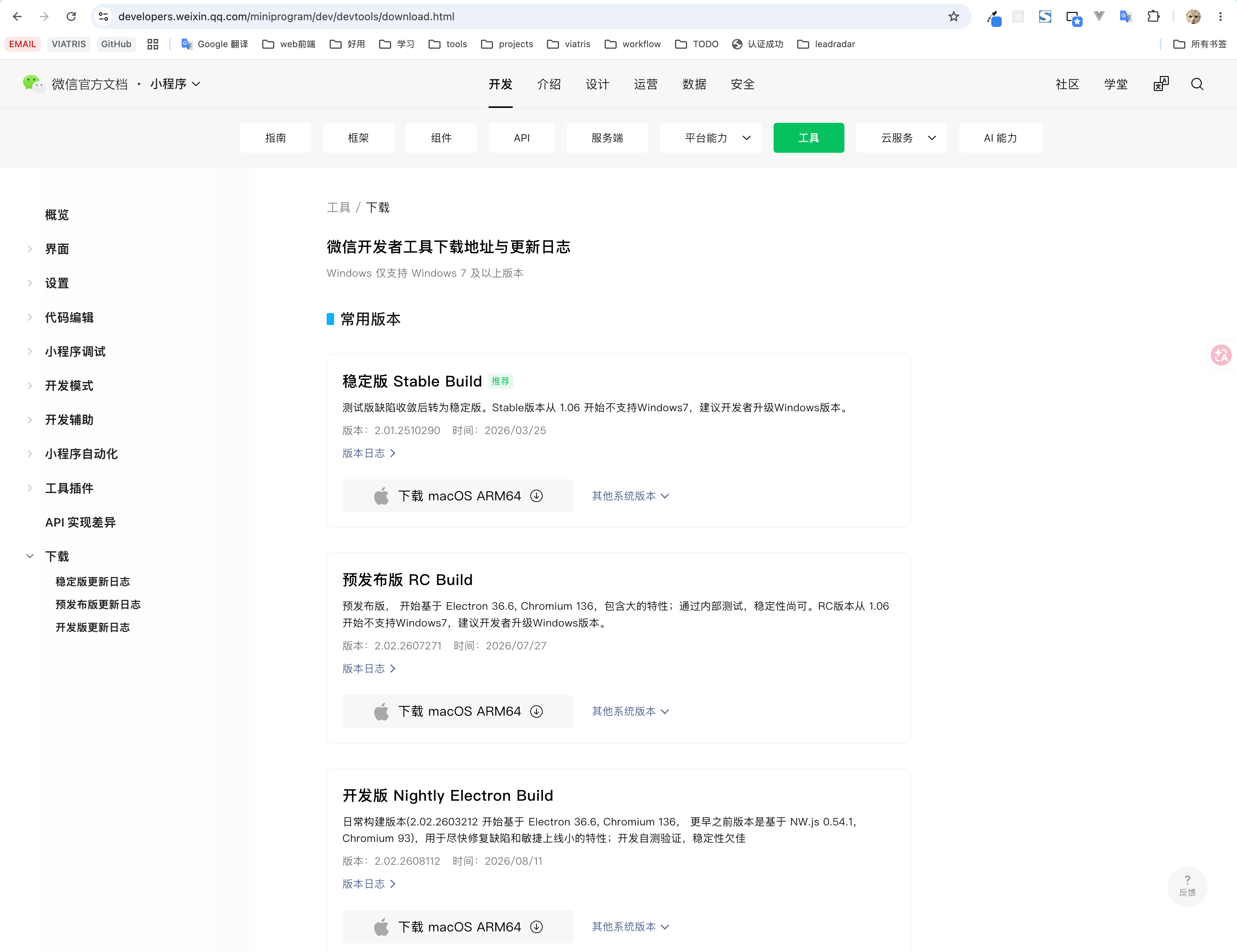Click the 微信官方文档 site title
1237x952 pixels.
[x=90, y=84]
